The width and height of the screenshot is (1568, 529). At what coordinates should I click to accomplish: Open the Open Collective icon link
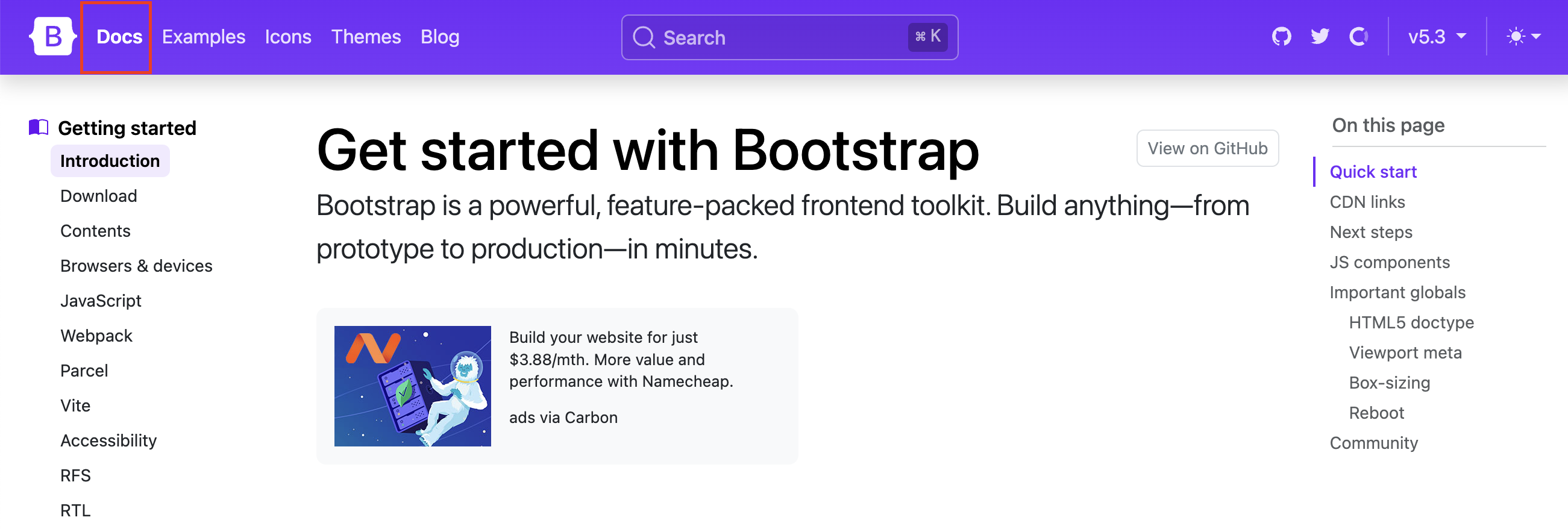coord(1359,37)
